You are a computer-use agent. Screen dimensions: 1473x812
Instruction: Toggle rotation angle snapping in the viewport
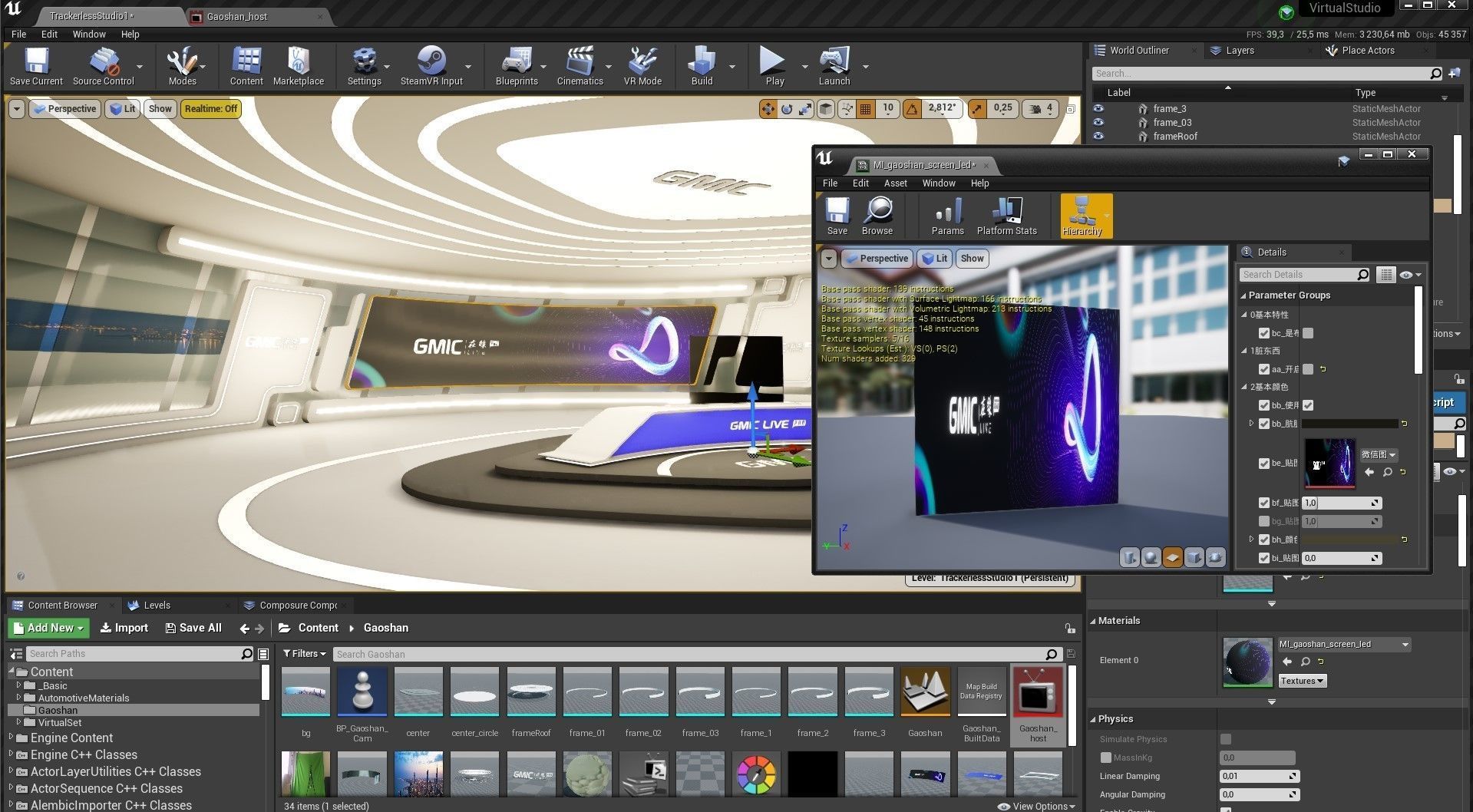[x=912, y=109]
